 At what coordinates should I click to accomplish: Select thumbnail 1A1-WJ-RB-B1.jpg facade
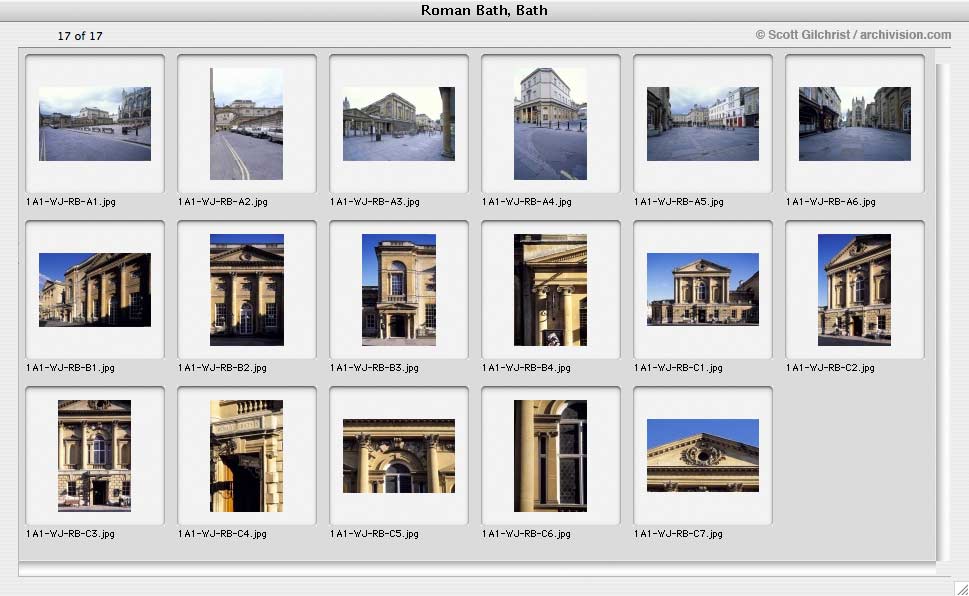coord(95,289)
